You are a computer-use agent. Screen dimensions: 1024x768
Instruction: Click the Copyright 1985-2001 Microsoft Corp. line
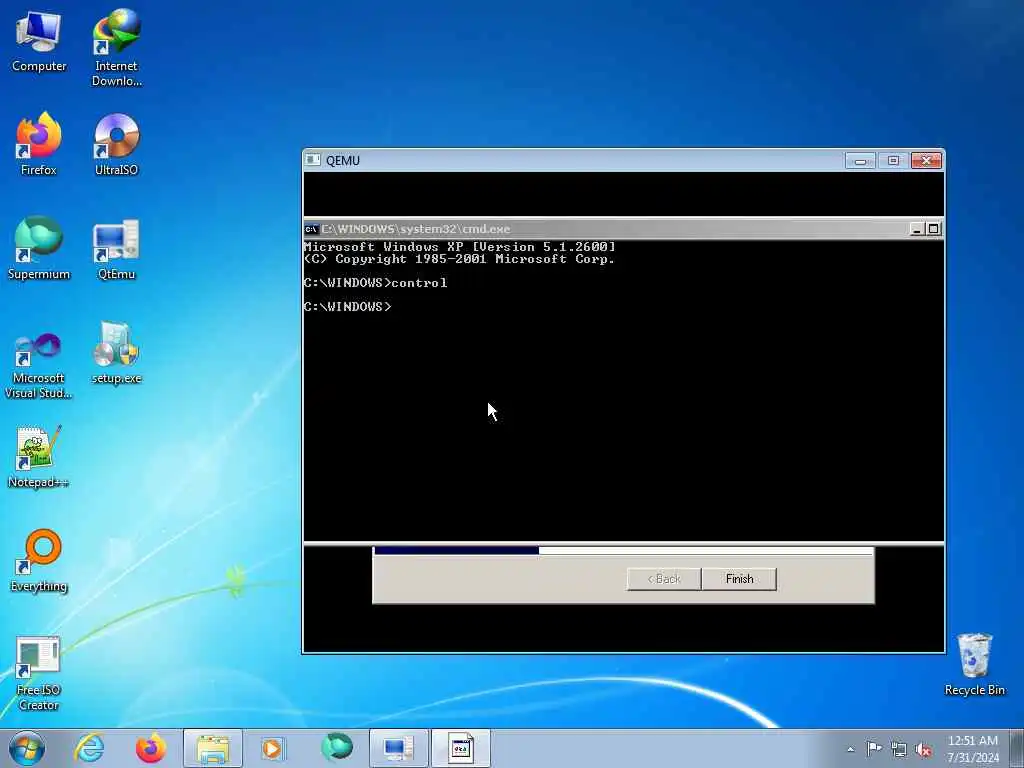click(460, 259)
